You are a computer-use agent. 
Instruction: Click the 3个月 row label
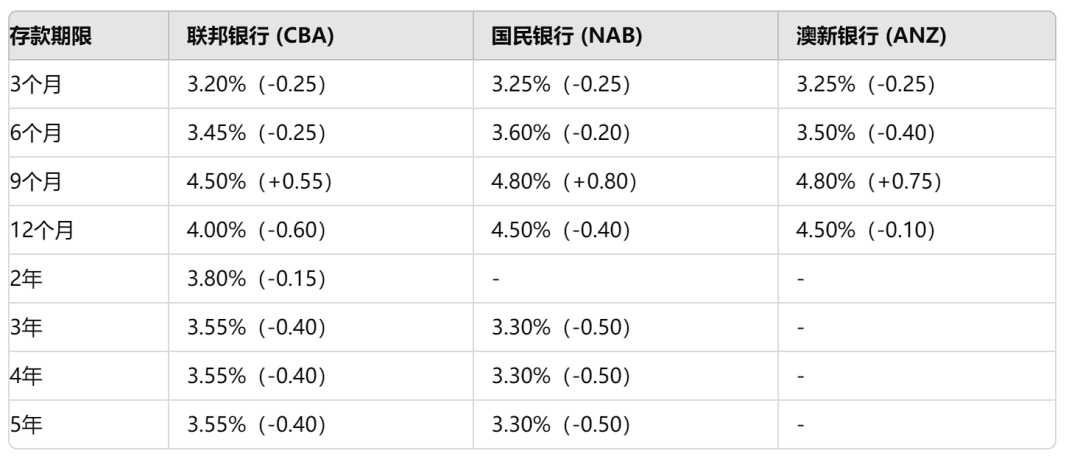[35, 84]
